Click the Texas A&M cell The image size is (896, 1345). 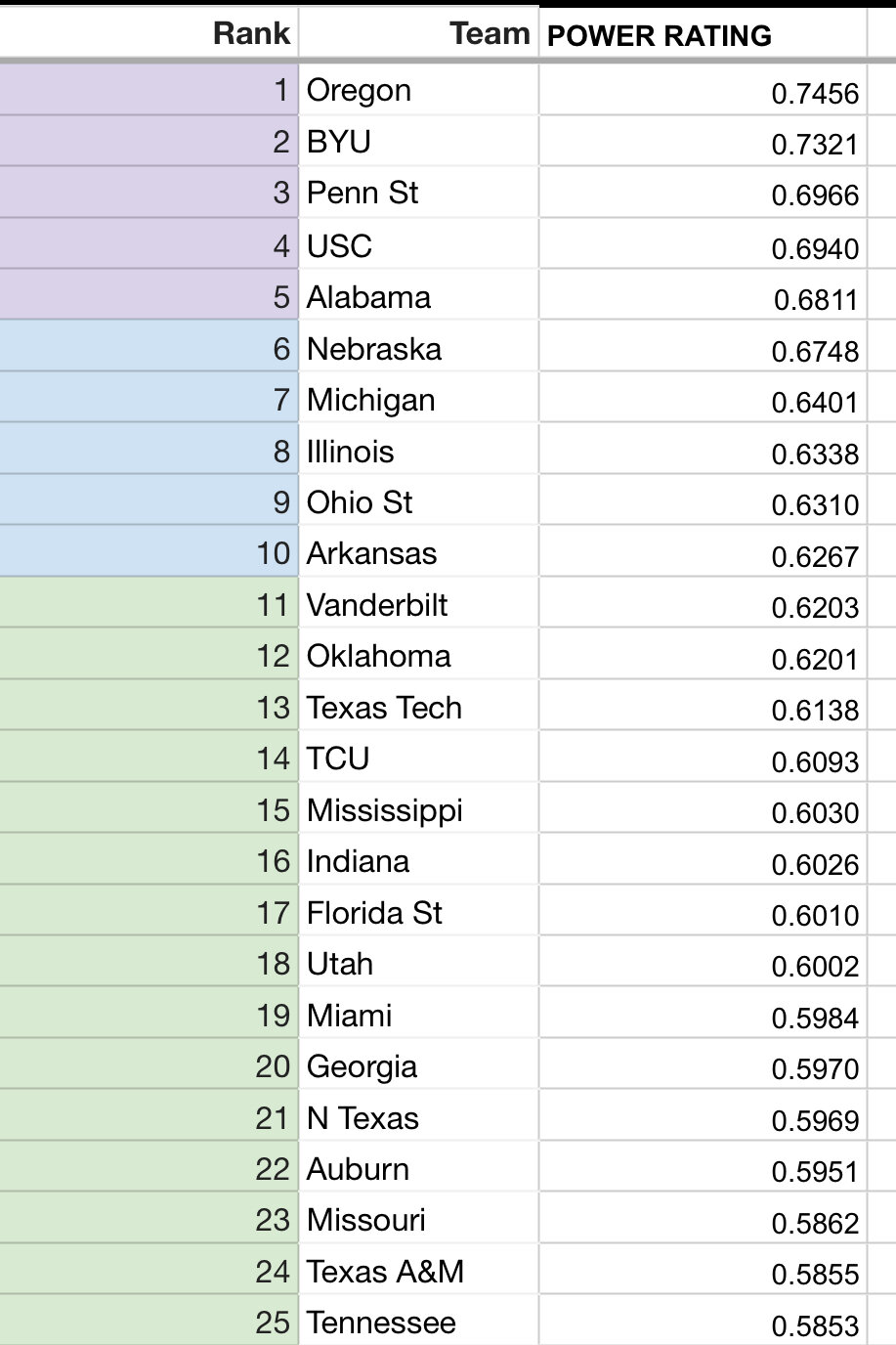(418, 1270)
